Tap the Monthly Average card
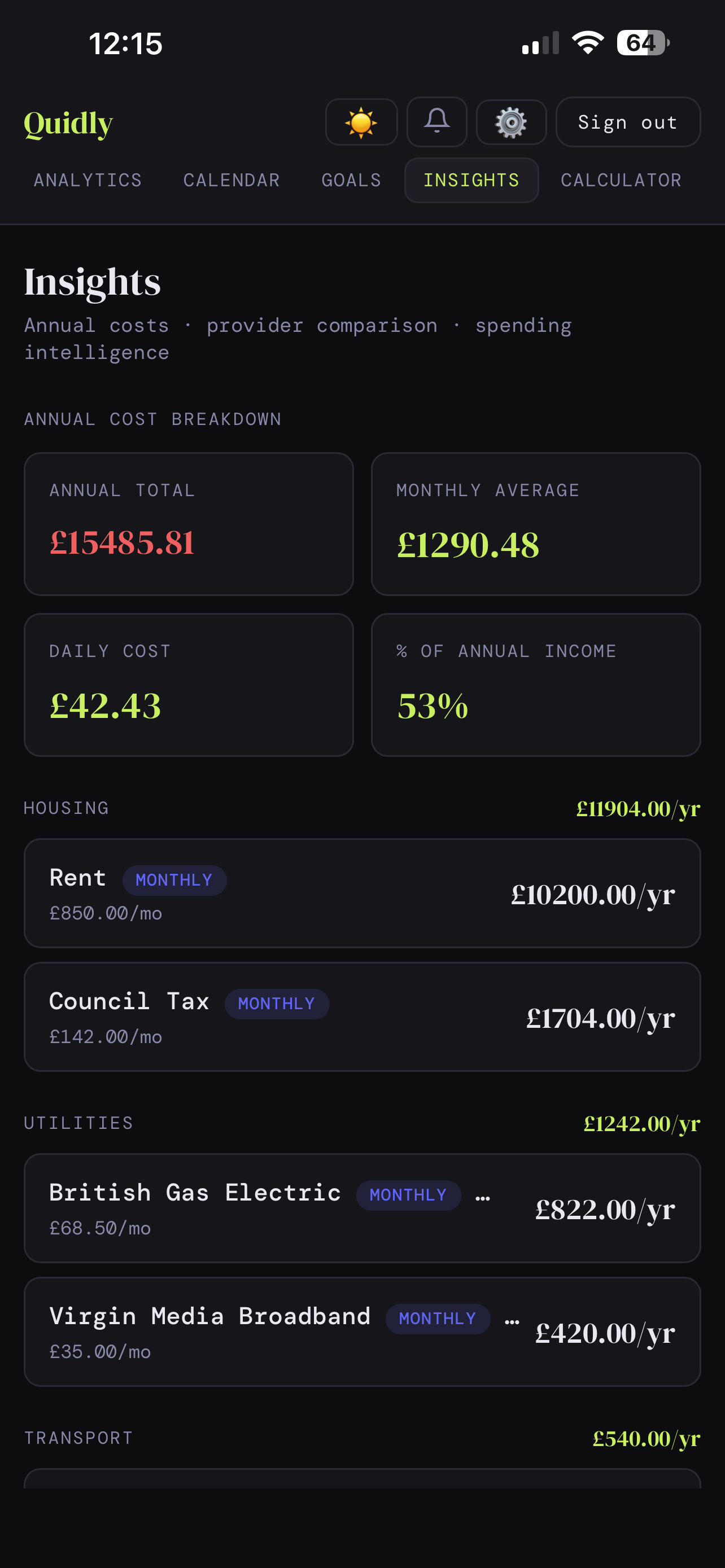 (536, 523)
